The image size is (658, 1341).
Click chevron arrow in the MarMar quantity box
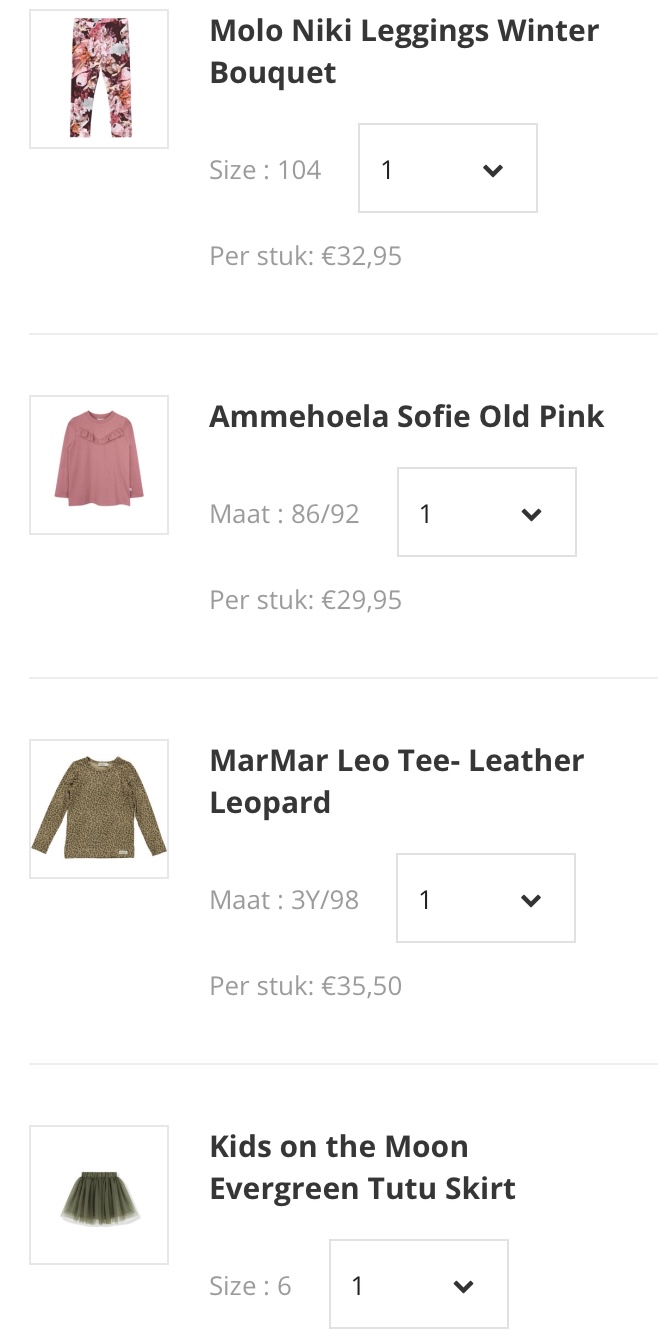[x=530, y=900]
